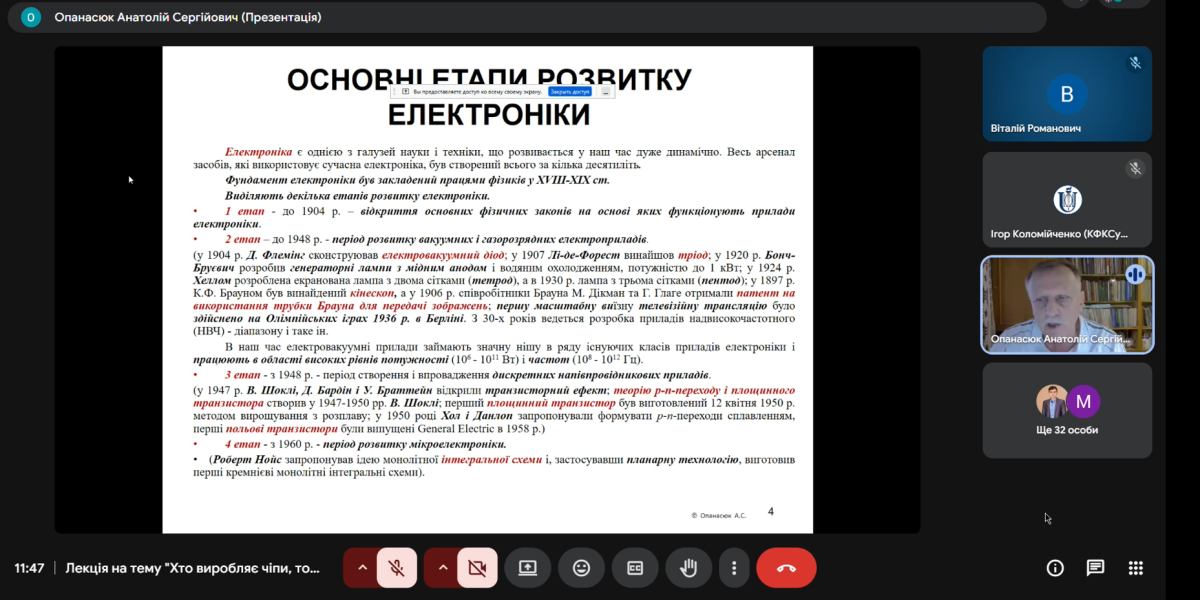The width and height of the screenshot is (1200, 600).
Task: Select Віталій Романович's participant tile
Action: [x=1067, y=94]
